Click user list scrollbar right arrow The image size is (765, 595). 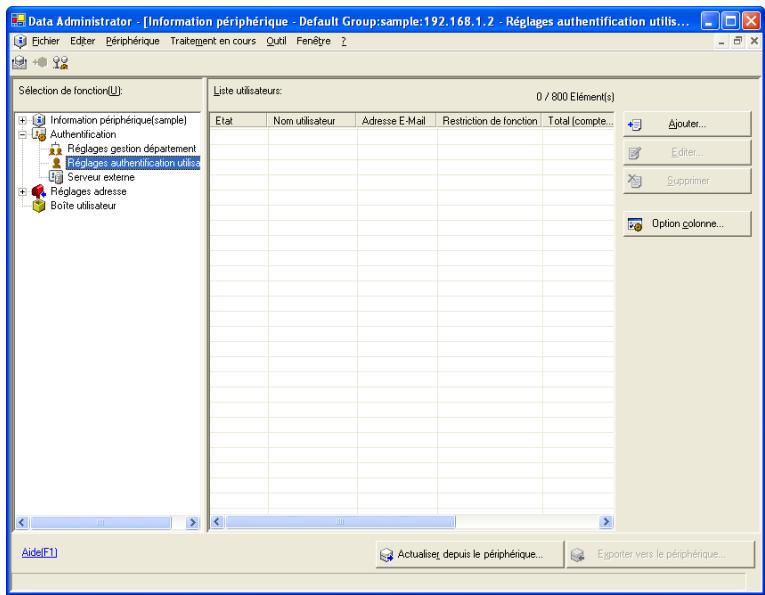tap(606, 522)
